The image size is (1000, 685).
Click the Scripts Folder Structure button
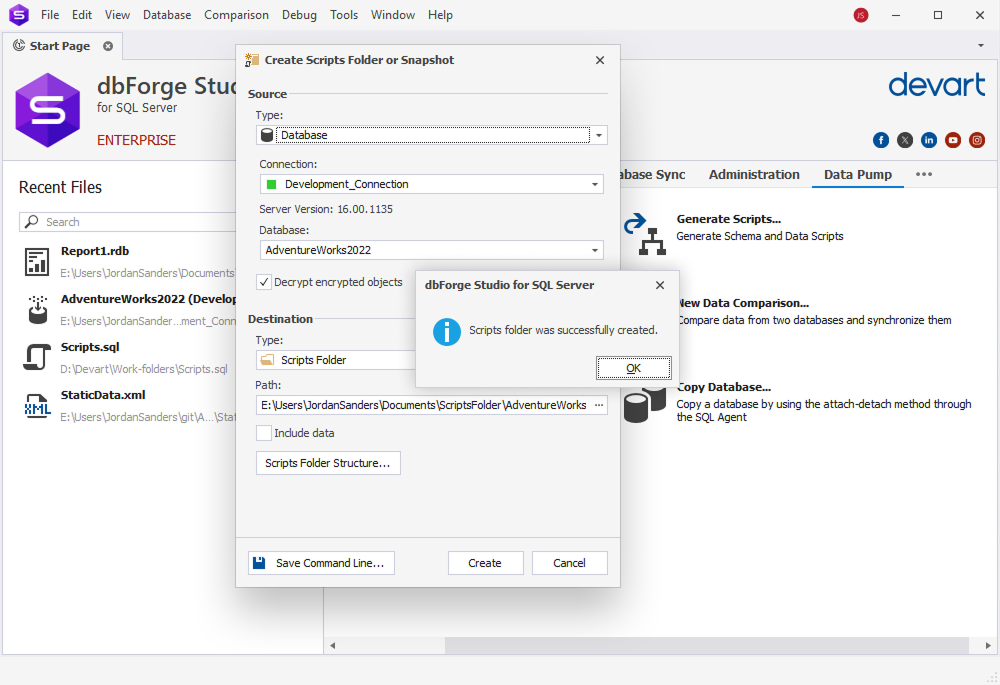[328, 463]
